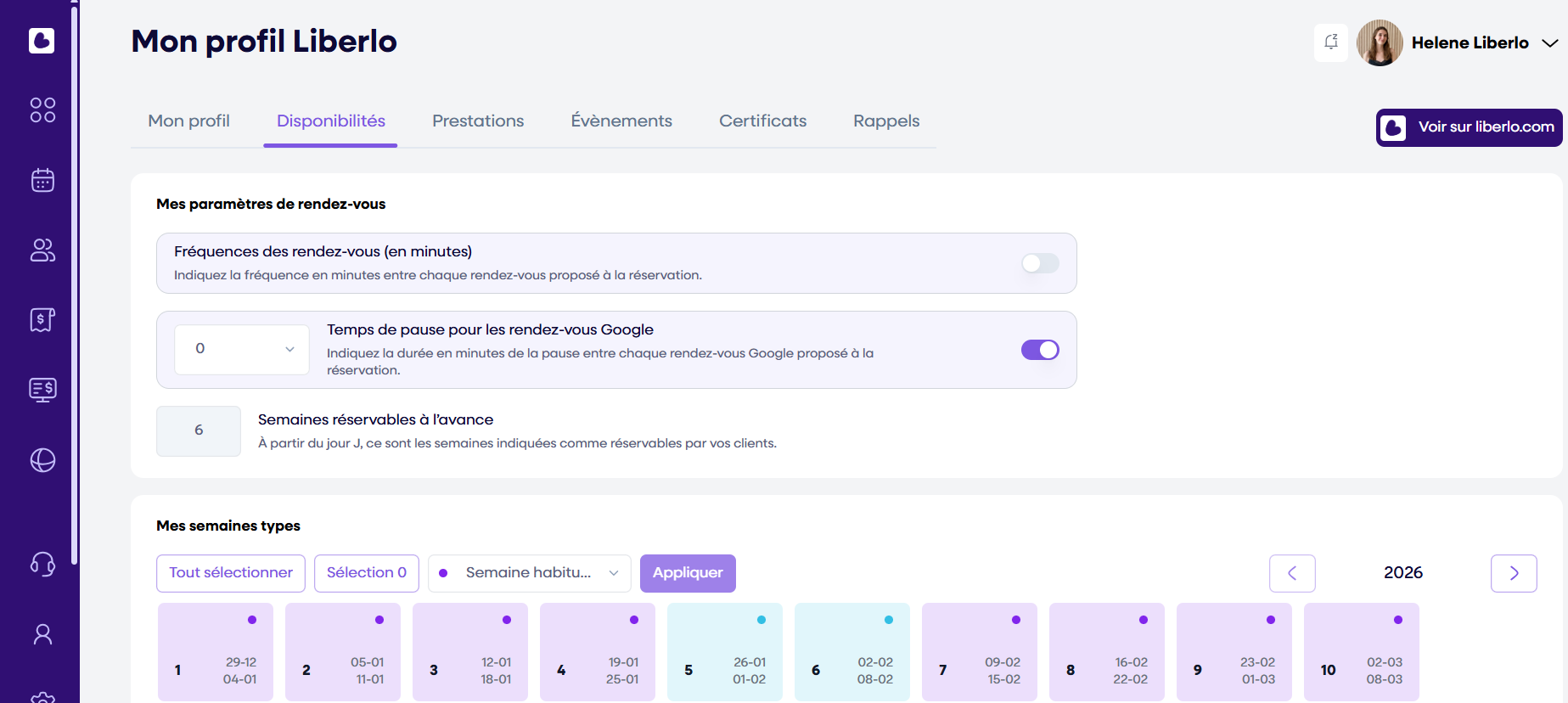Click the Liberlo logo in the sidebar

coord(42,41)
